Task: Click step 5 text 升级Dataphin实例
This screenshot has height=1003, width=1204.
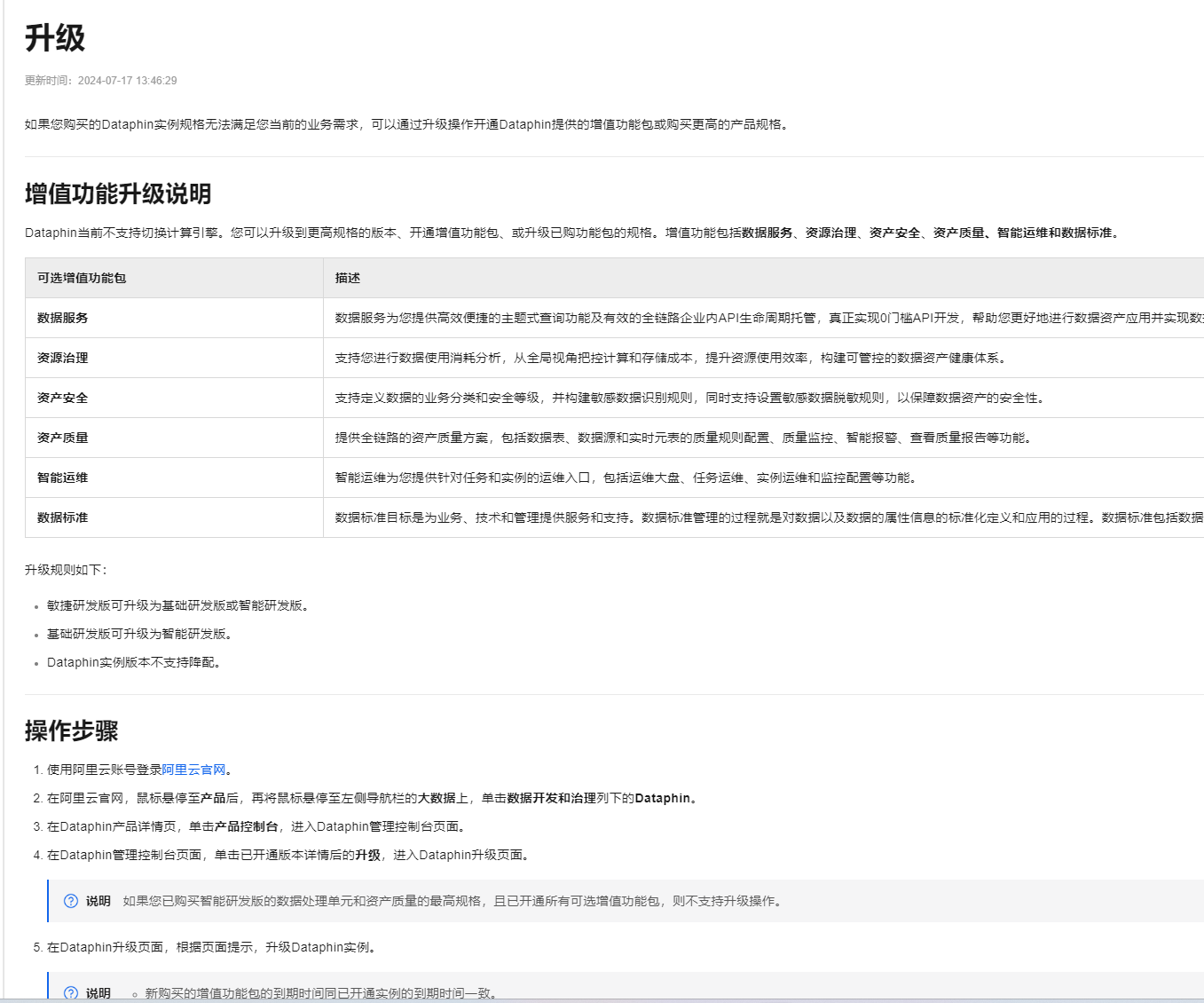Action: 213,947
